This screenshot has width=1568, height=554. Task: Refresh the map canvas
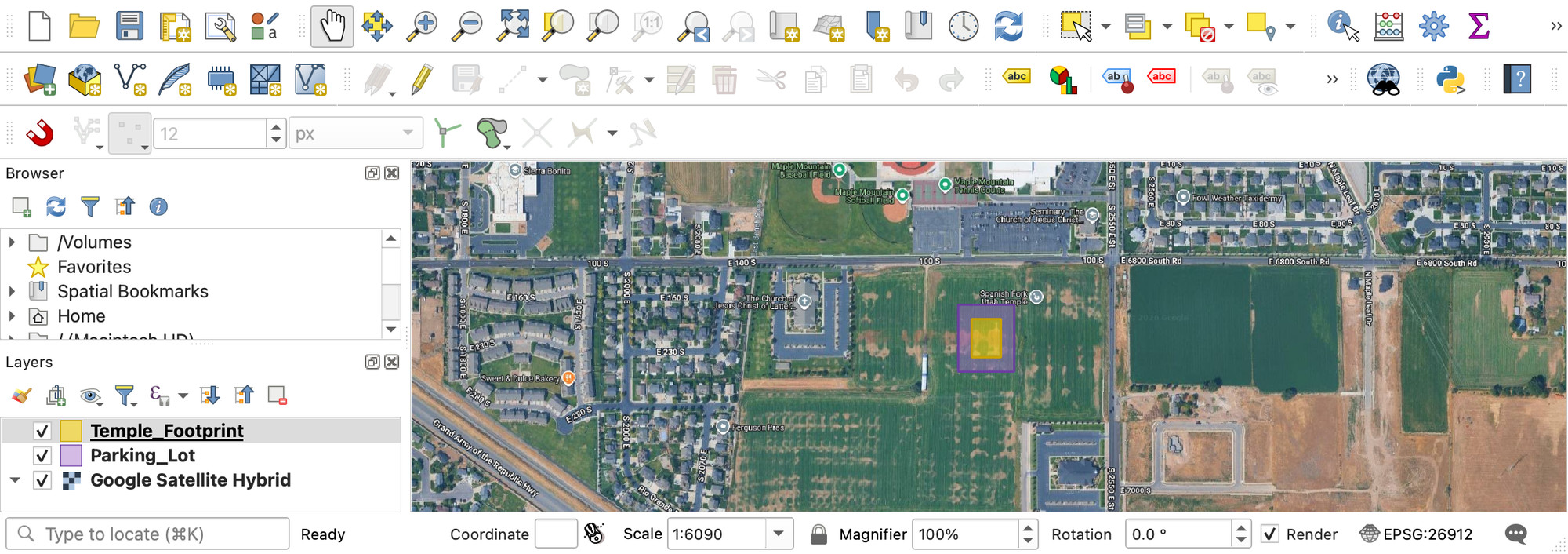pyautogui.click(x=1009, y=26)
